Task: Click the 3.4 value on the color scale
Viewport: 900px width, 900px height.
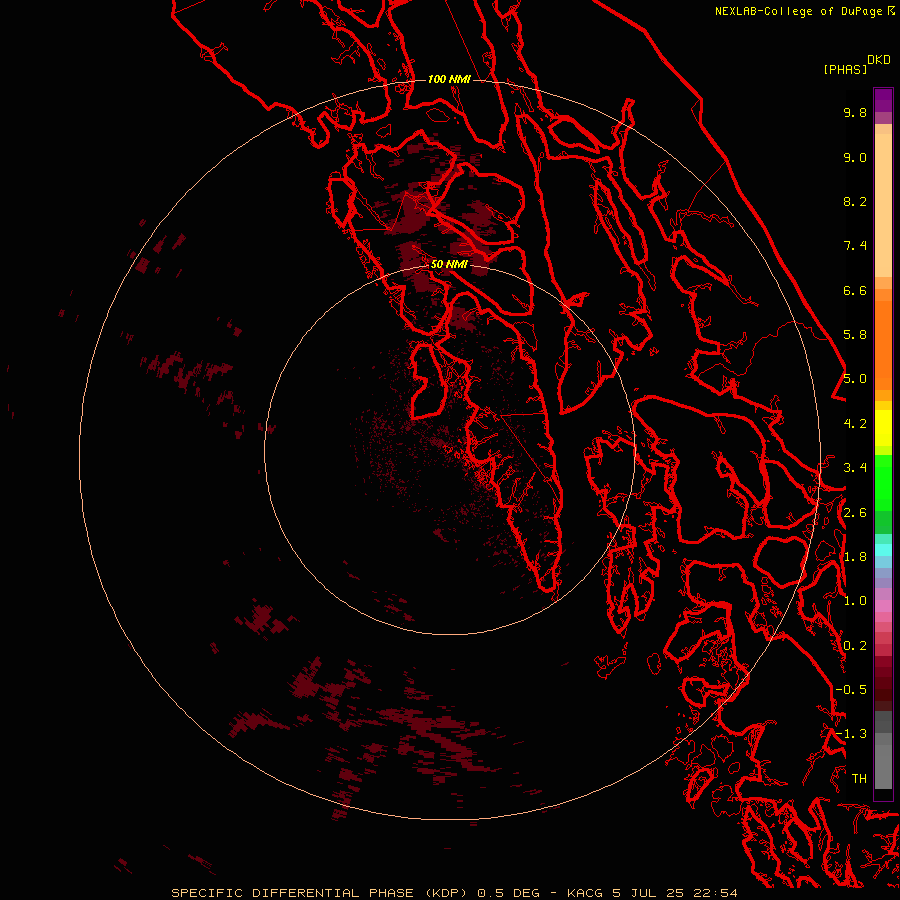Action: coord(855,468)
